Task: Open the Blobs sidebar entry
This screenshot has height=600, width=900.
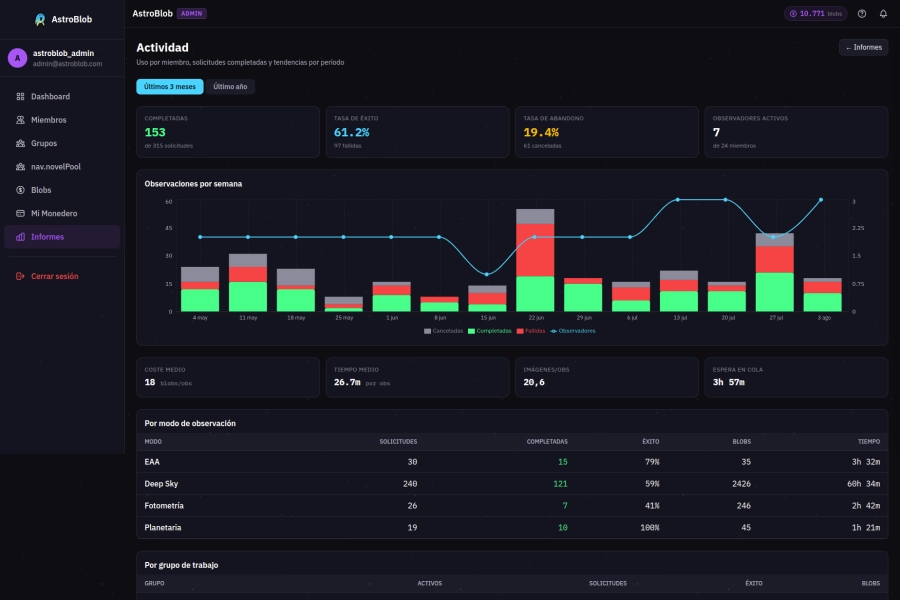Action: 62,190
